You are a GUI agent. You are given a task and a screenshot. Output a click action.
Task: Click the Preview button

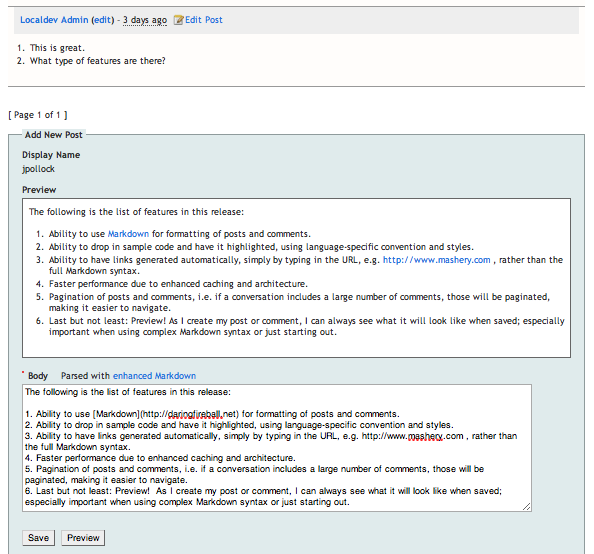[x=83, y=538]
